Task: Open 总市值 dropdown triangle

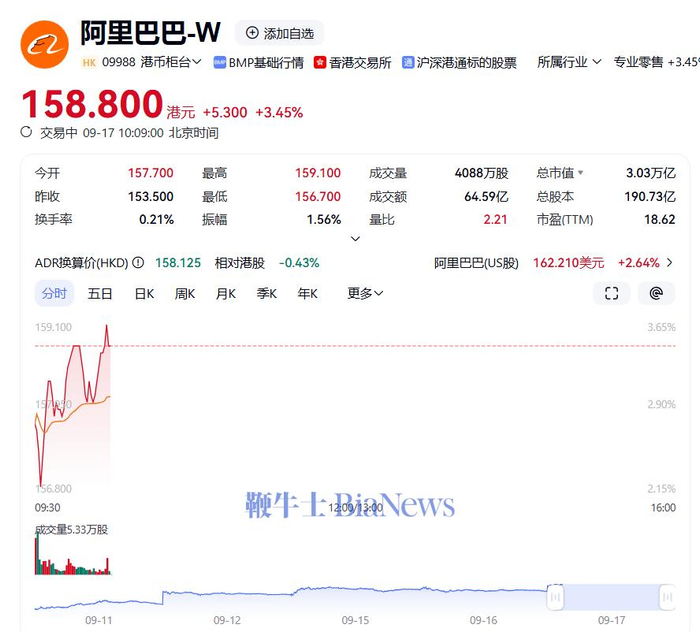Action: point(580,172)
